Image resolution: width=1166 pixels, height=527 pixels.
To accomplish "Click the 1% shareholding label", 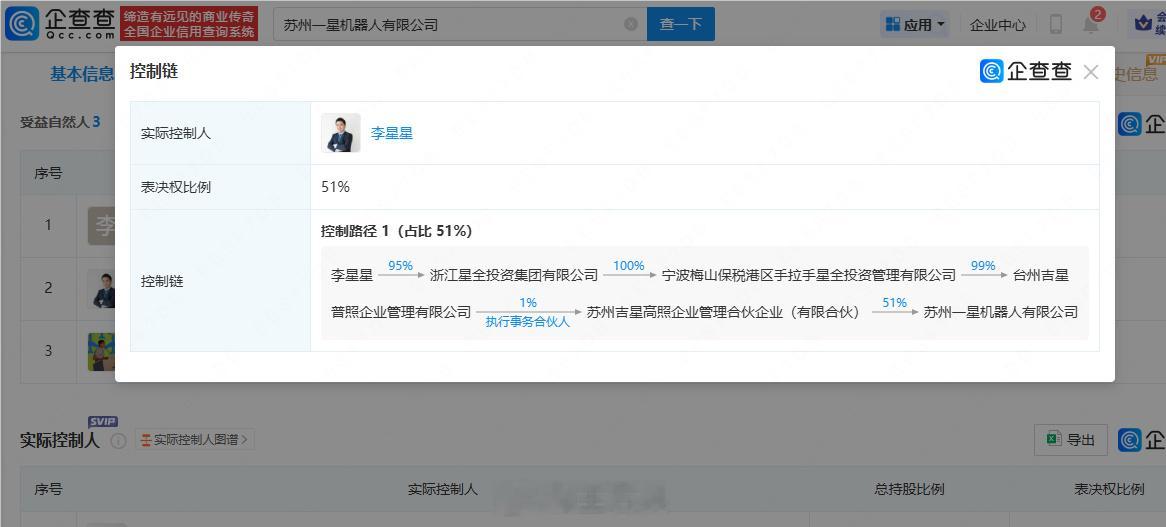I will click(x=528, y=303).
